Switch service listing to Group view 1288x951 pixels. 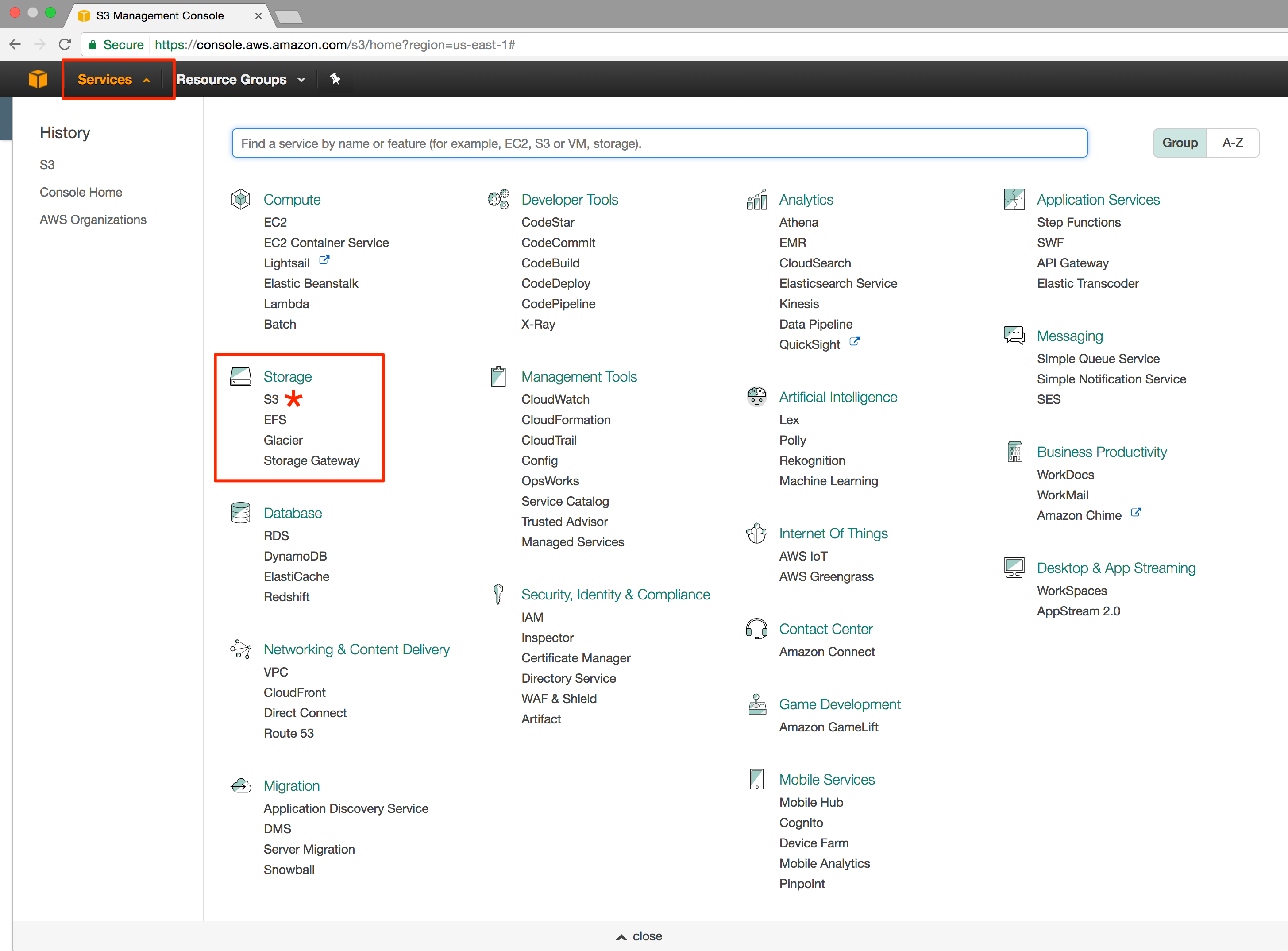[1179, 142]
